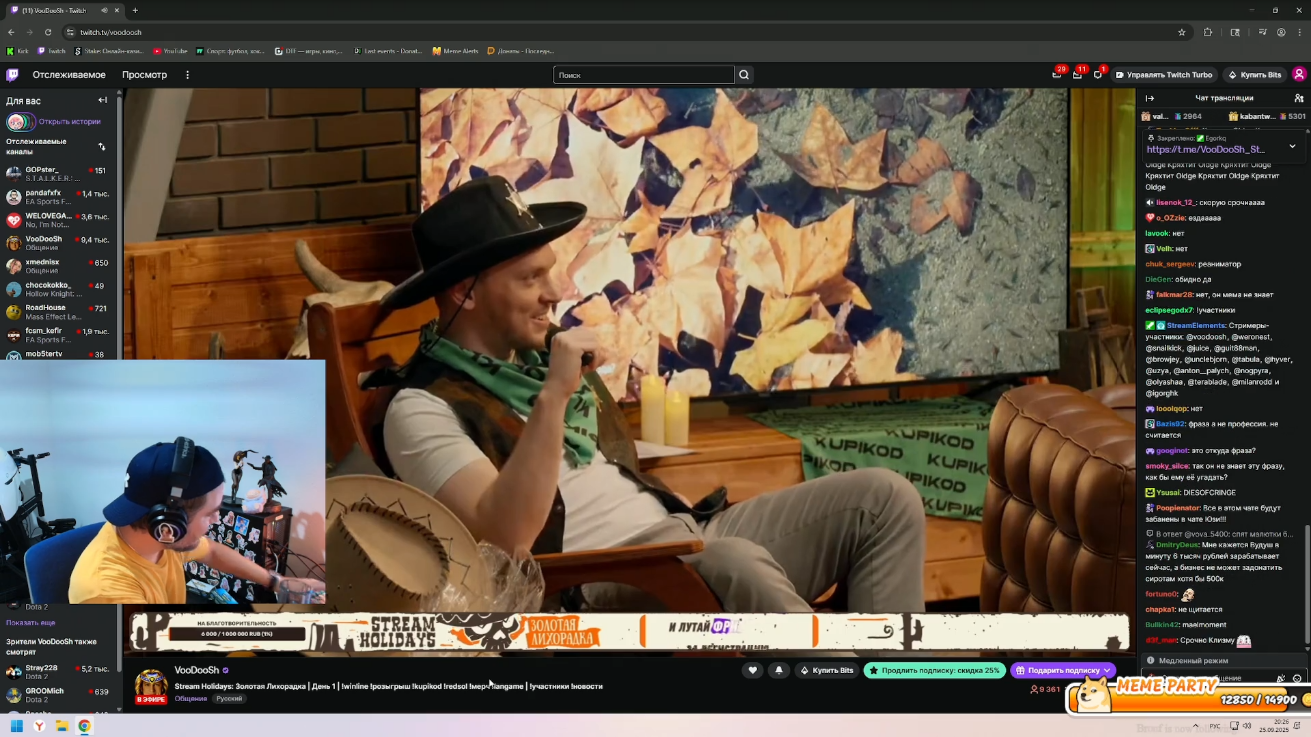Screen dimensions: 1311x737
Task: Bookmark this page with the star icon
Action: click(x=1181, y=32)
